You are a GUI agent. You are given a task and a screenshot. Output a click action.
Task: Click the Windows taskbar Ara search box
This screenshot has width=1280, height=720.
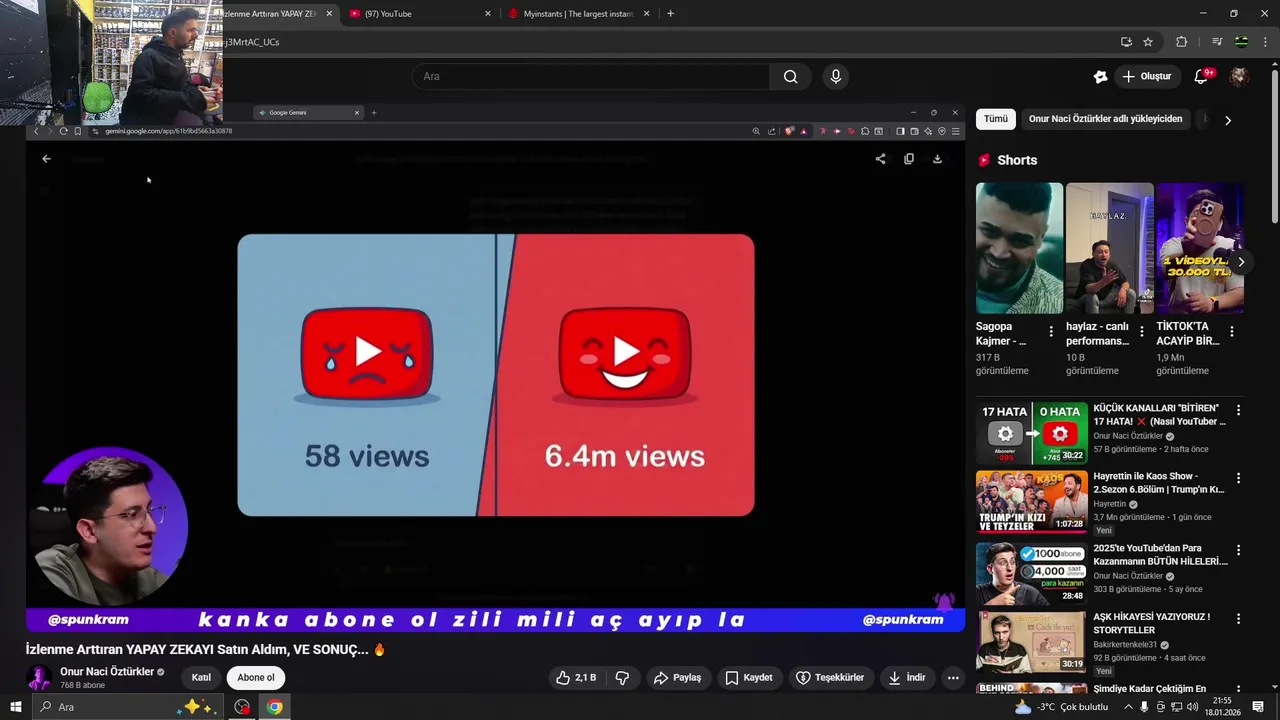point(128,707)
